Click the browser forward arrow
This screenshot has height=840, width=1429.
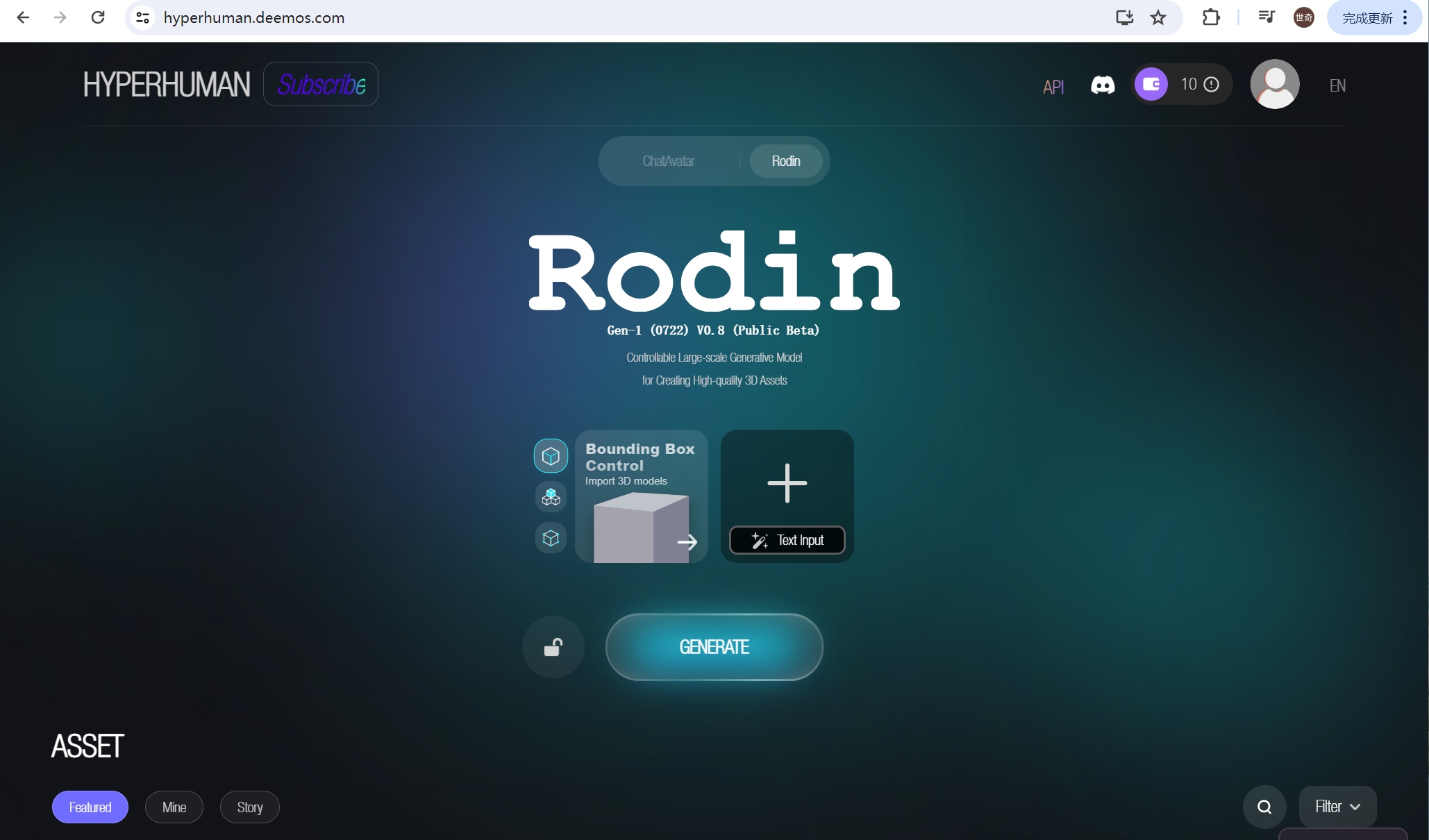click(x=60, y=17)
